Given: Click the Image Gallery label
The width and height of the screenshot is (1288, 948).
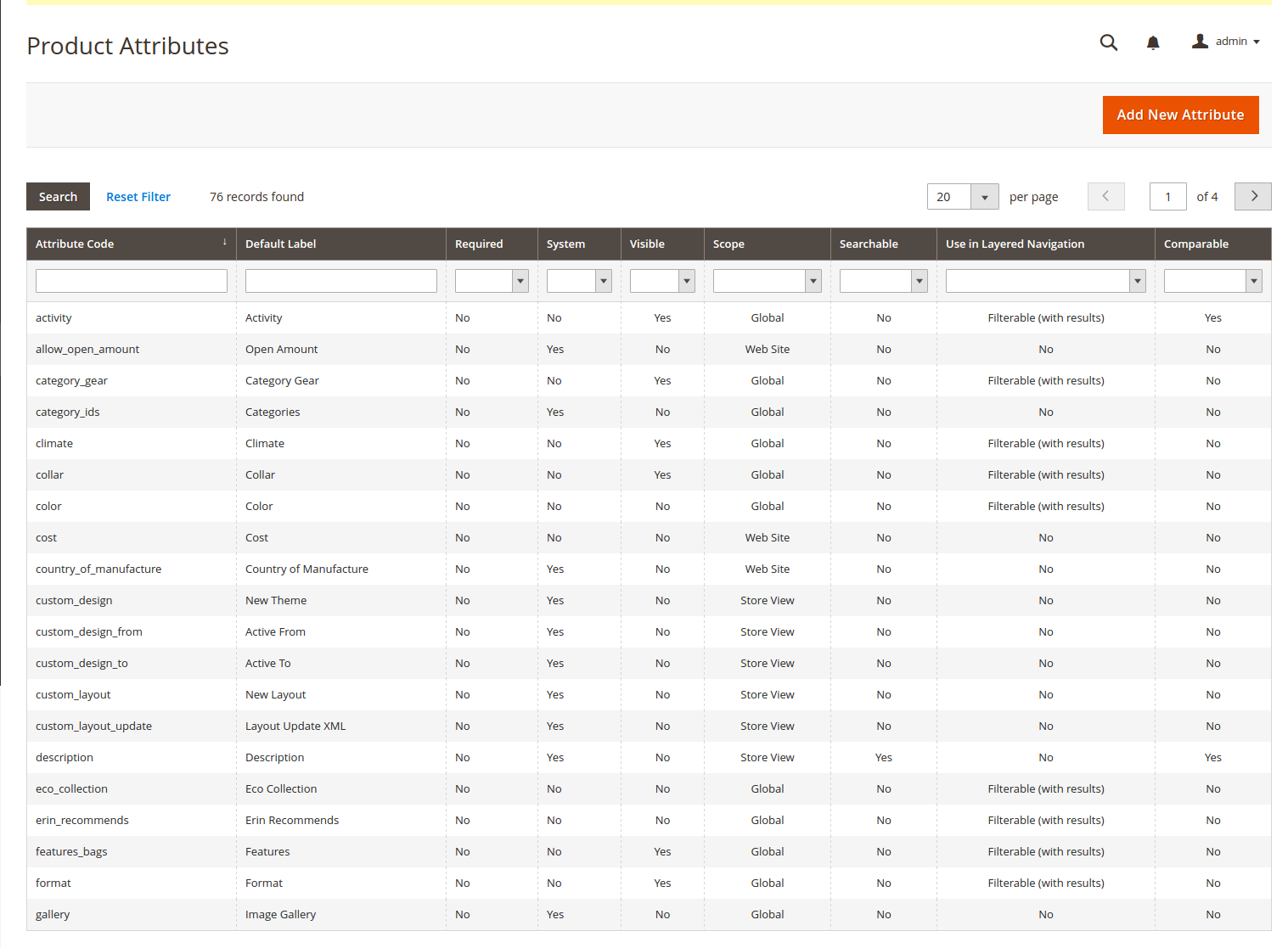Looking at the screenshot, I should [280, 914].
